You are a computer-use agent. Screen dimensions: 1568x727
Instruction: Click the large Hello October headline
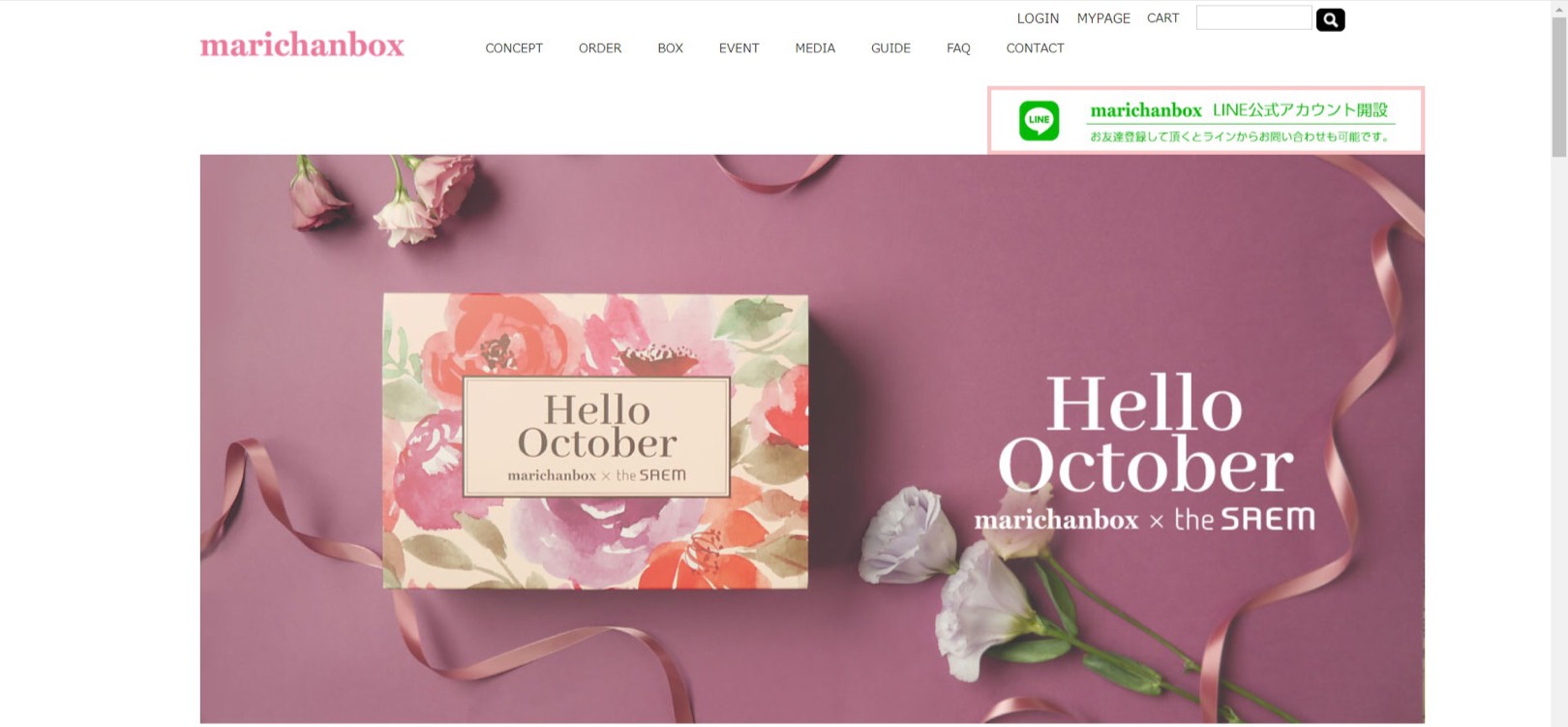[x=1145, y=434]
